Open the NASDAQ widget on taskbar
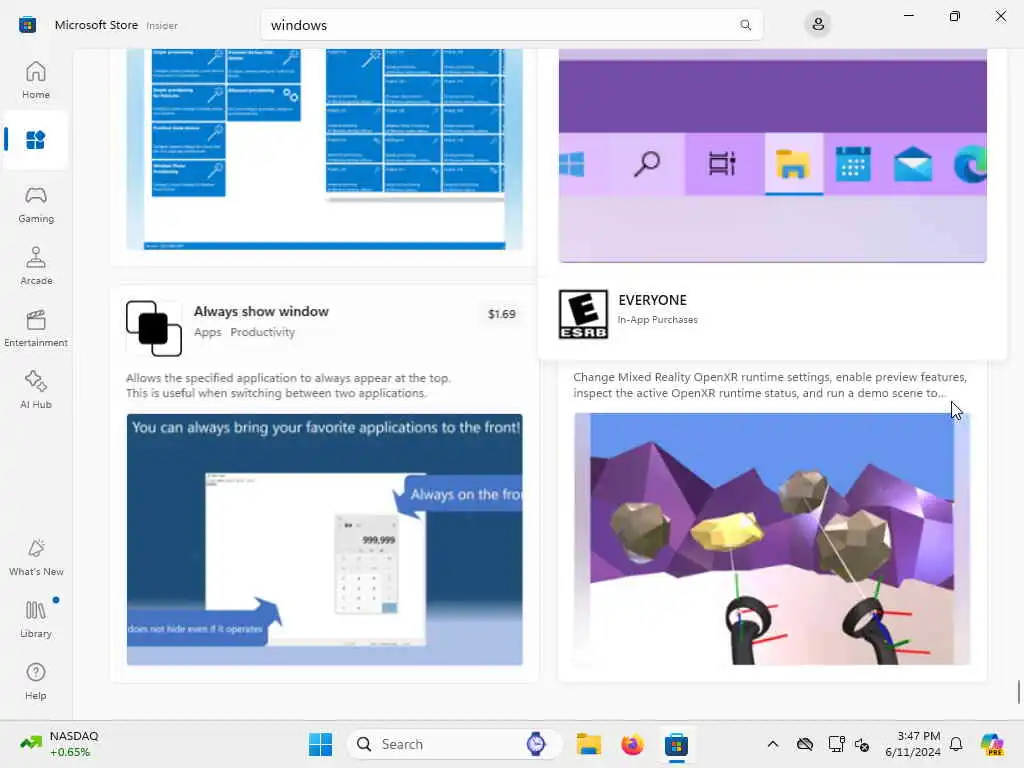Screen dimensions: 1024x768 60,744
